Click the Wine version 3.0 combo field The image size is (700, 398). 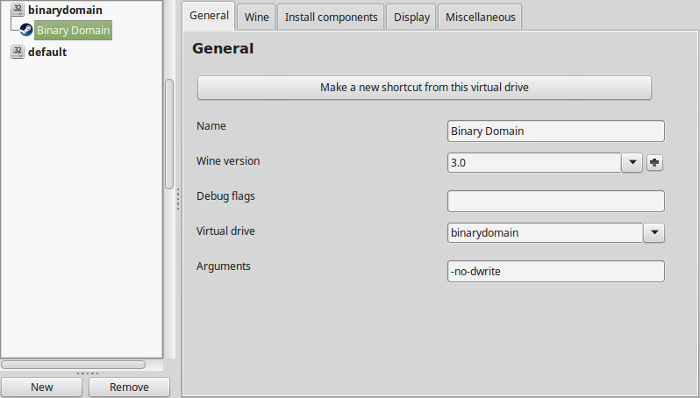click(x=534, y=162)
